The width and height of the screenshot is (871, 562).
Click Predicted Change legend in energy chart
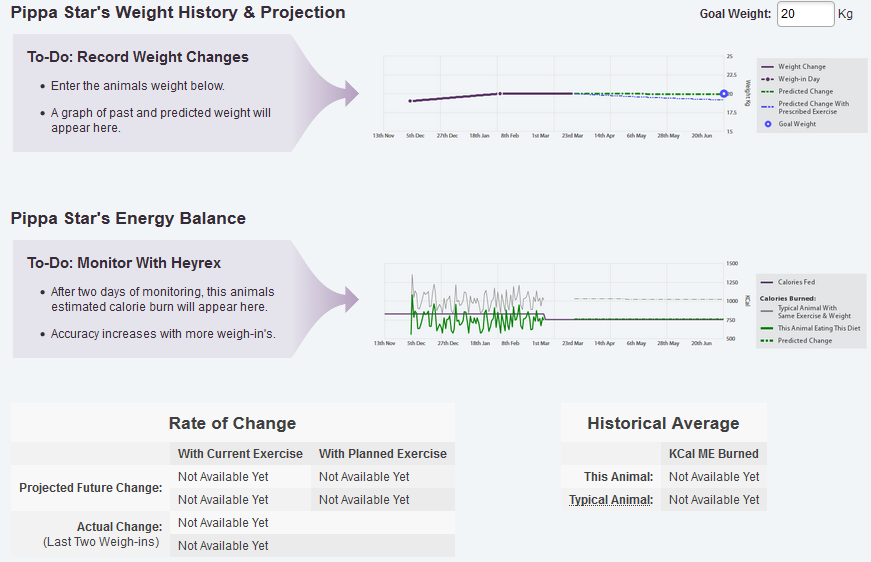tap(805, 340)
